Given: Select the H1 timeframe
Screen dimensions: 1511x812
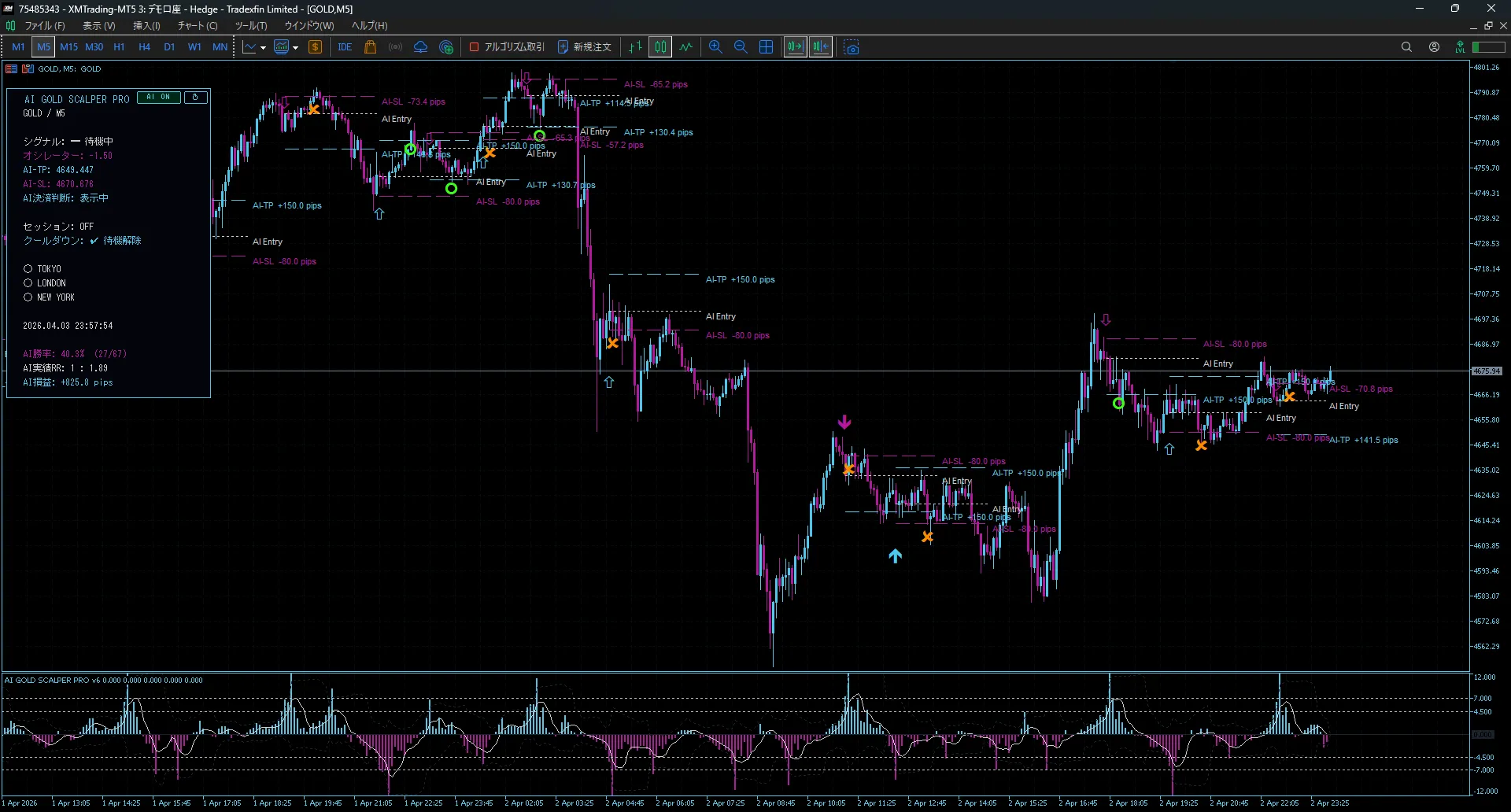Looking at the screenshot, I should (119, 47).
